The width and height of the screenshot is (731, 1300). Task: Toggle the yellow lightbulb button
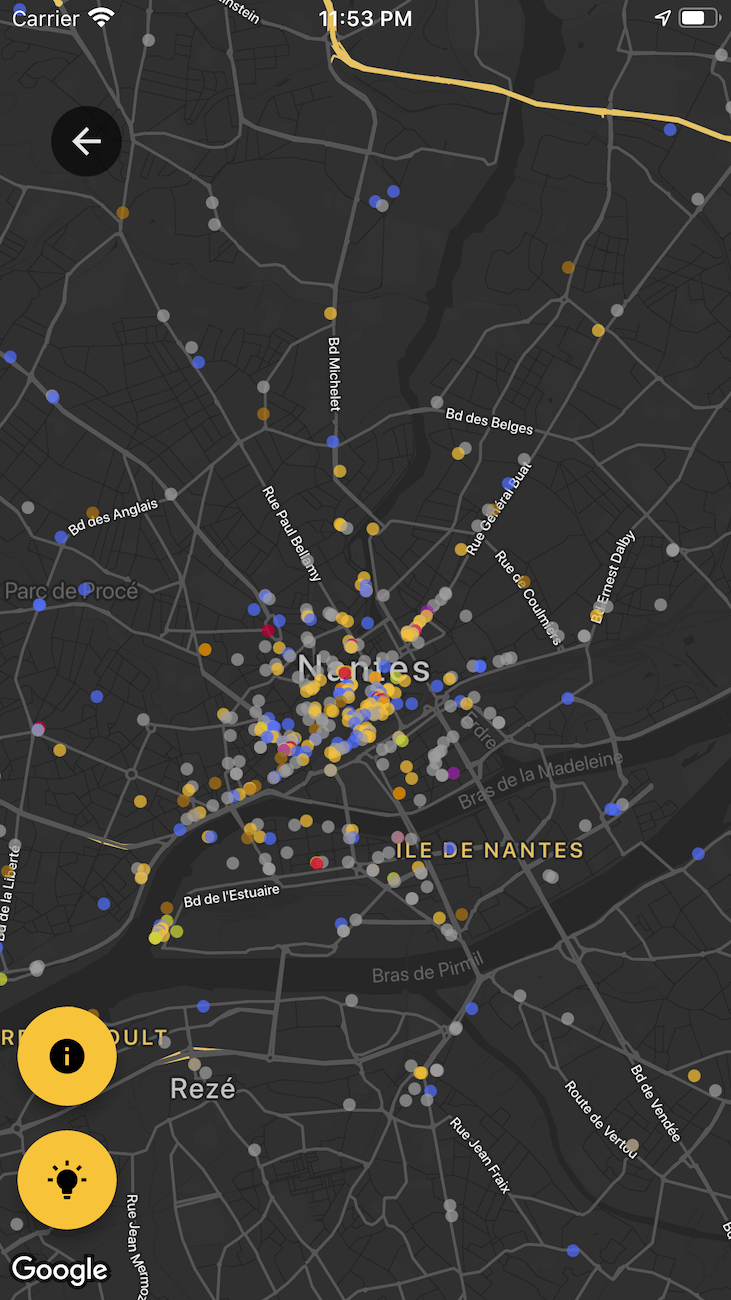coord(67,1180)
